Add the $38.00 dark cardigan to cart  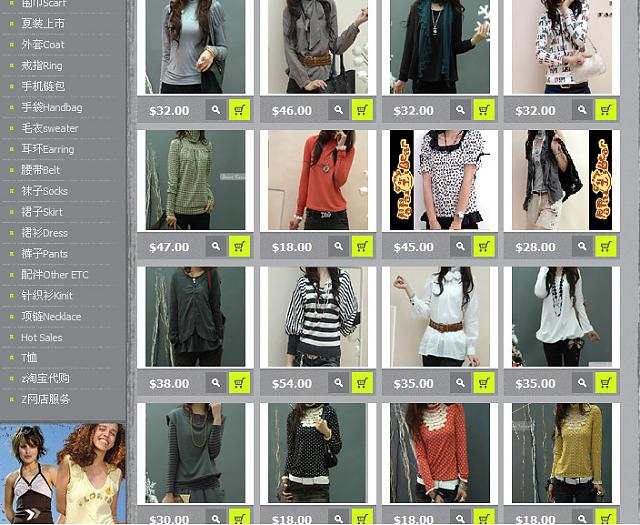(x=240, y=382)
